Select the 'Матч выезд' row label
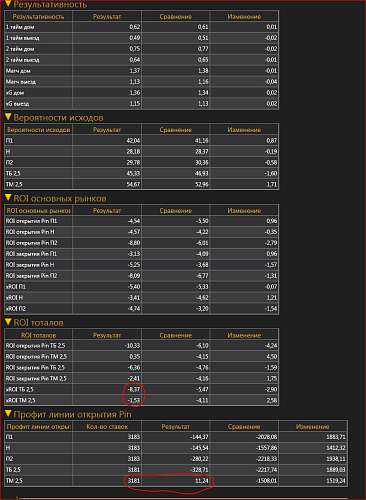366x500 pixels. tap(21, 82)
